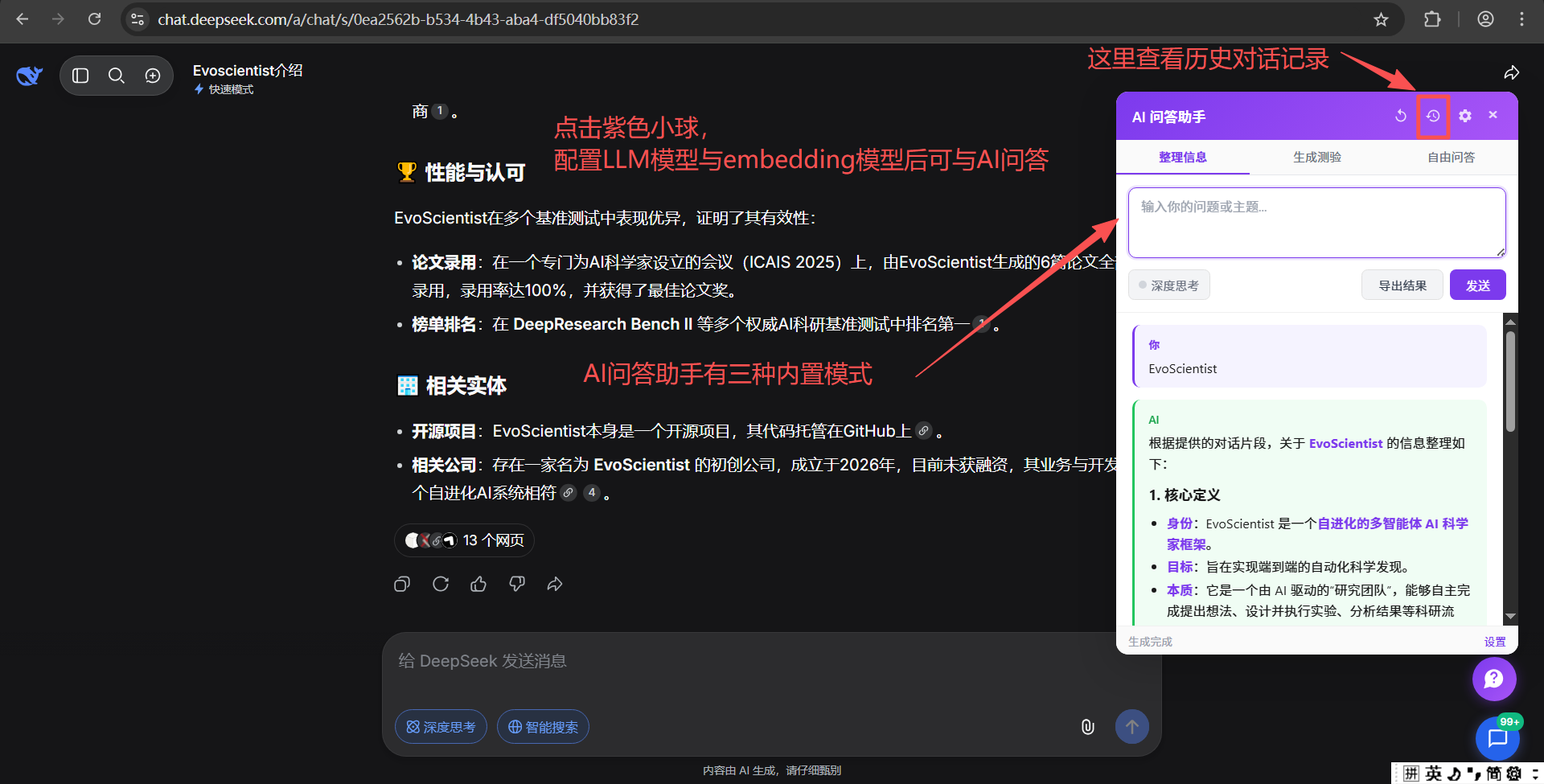Bookmark this page with the star icon
Image resolution: width=1544 pixels, height=784 pixels.
pos(1381,19)
